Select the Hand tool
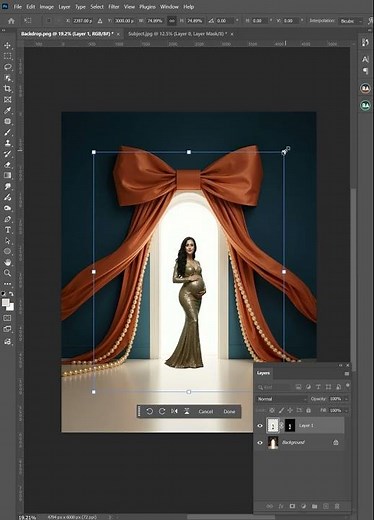Viewport: 374px width, 520px height. click(x=7, y=262)
